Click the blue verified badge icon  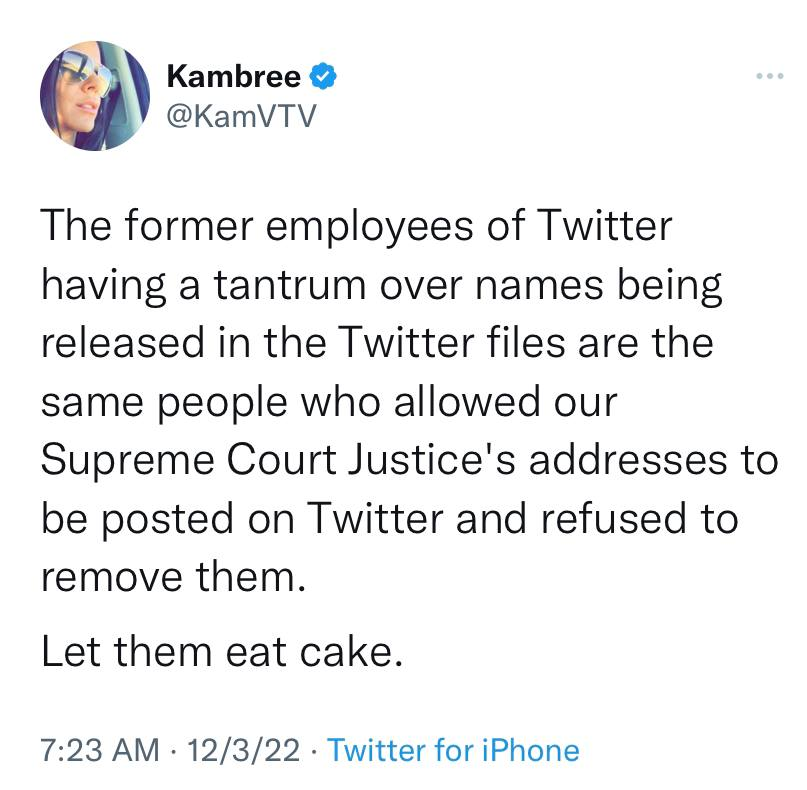click(323, 75)
